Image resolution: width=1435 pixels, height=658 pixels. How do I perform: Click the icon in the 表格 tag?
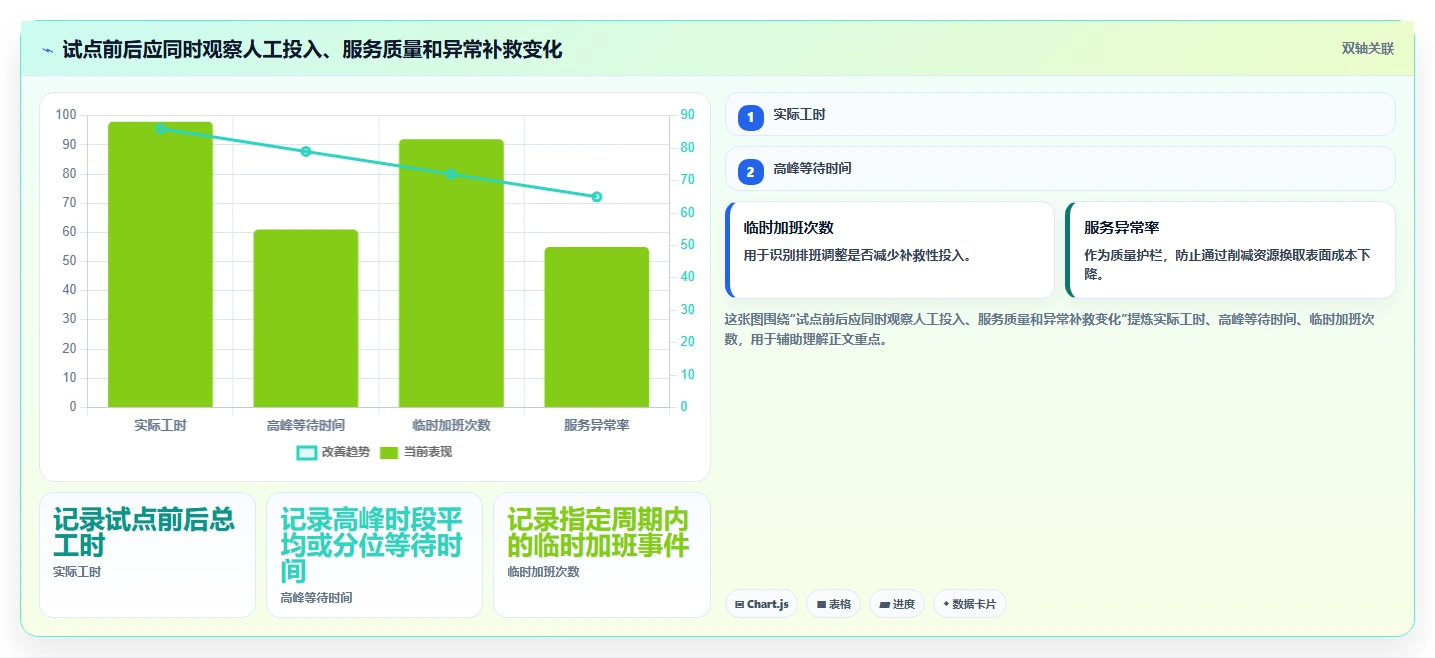coord(821,605)
